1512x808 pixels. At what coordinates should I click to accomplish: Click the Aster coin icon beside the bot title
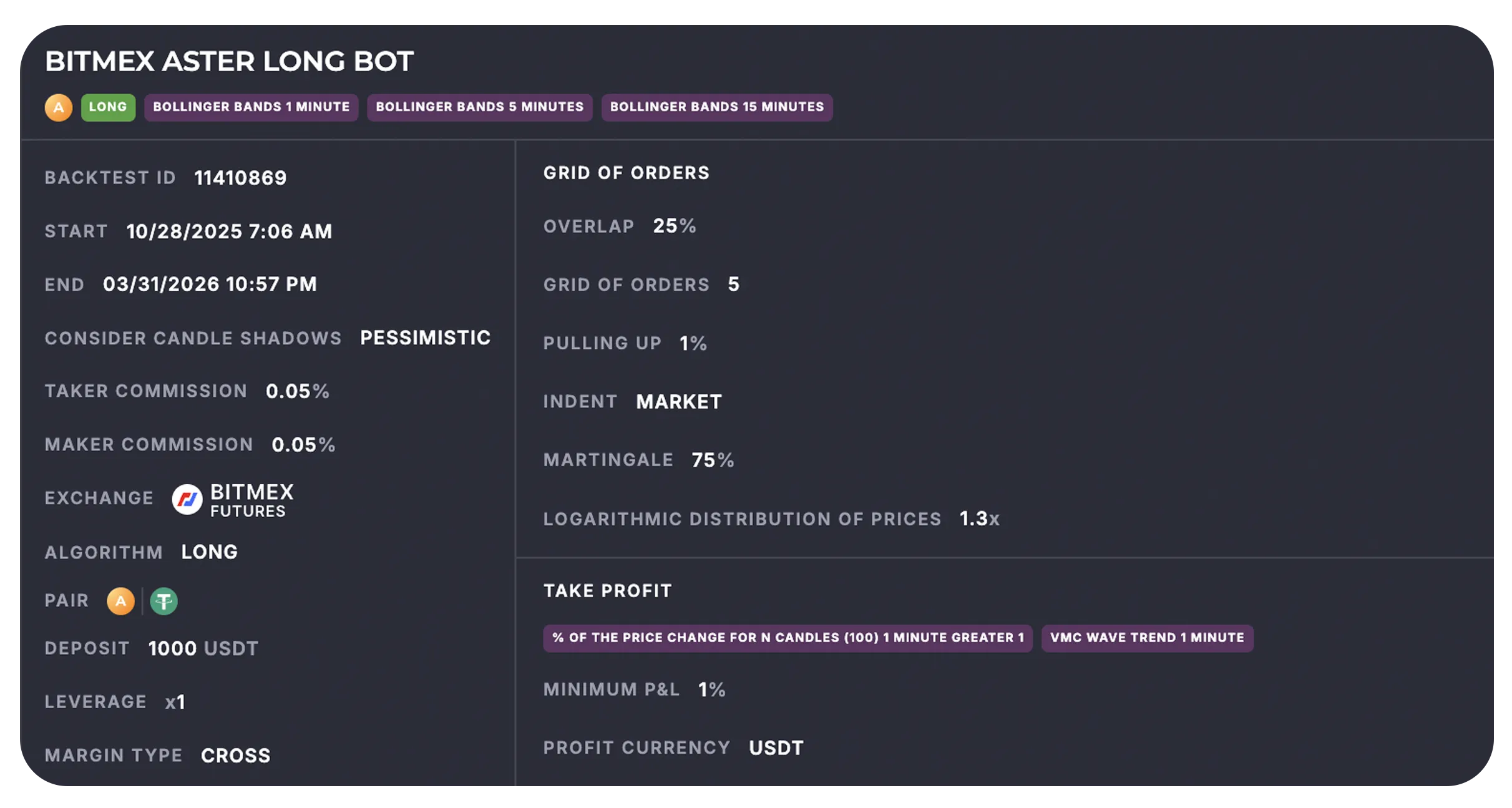pyautogui.click(x=59, y=107)
